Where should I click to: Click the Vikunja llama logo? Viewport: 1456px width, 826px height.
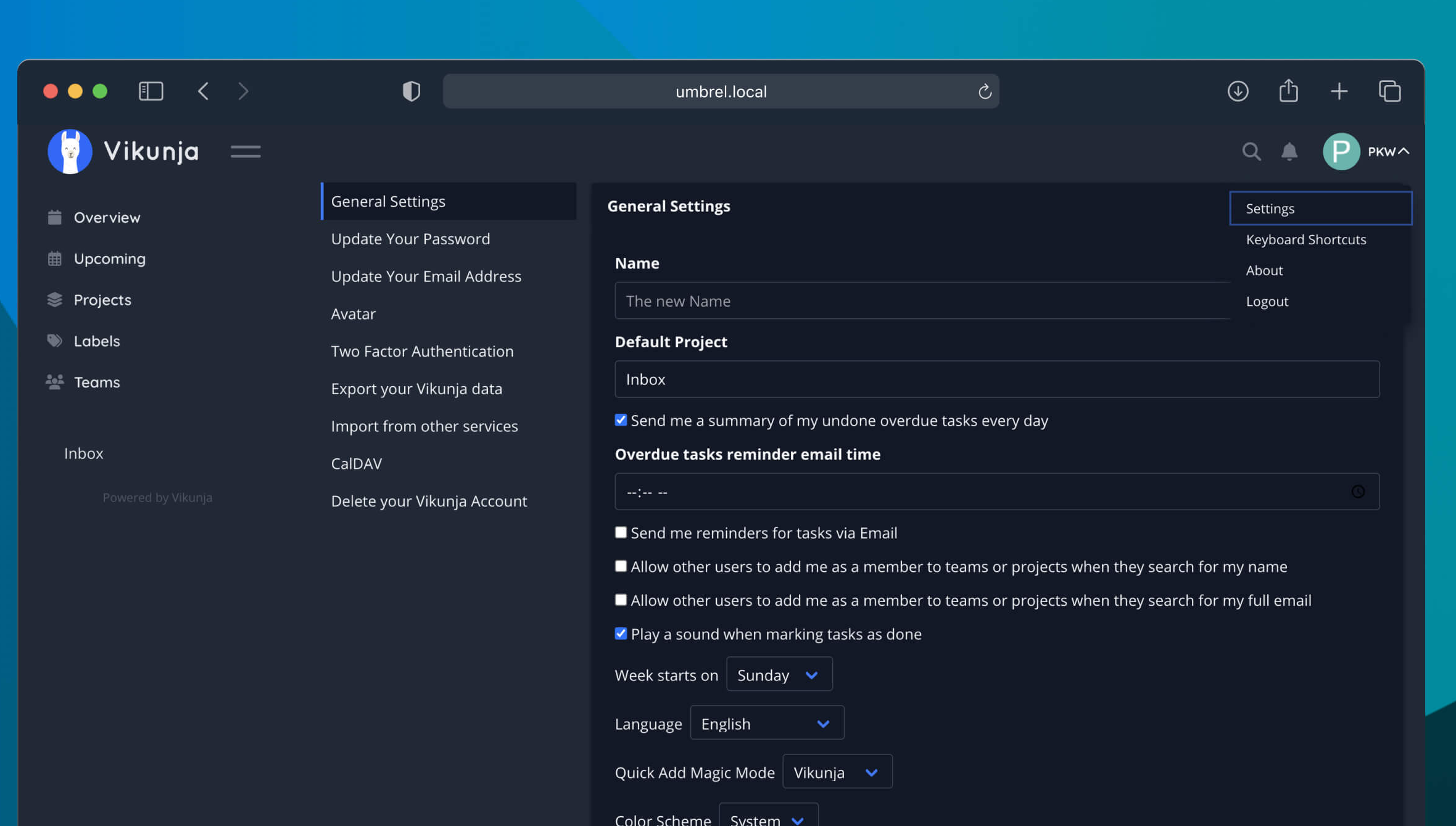(x=70, y=151)
